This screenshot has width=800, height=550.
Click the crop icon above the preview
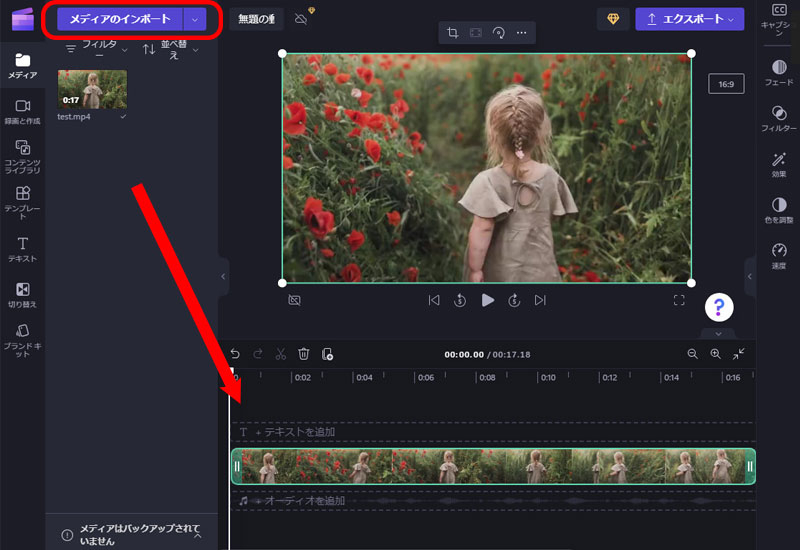coord(453,33)
